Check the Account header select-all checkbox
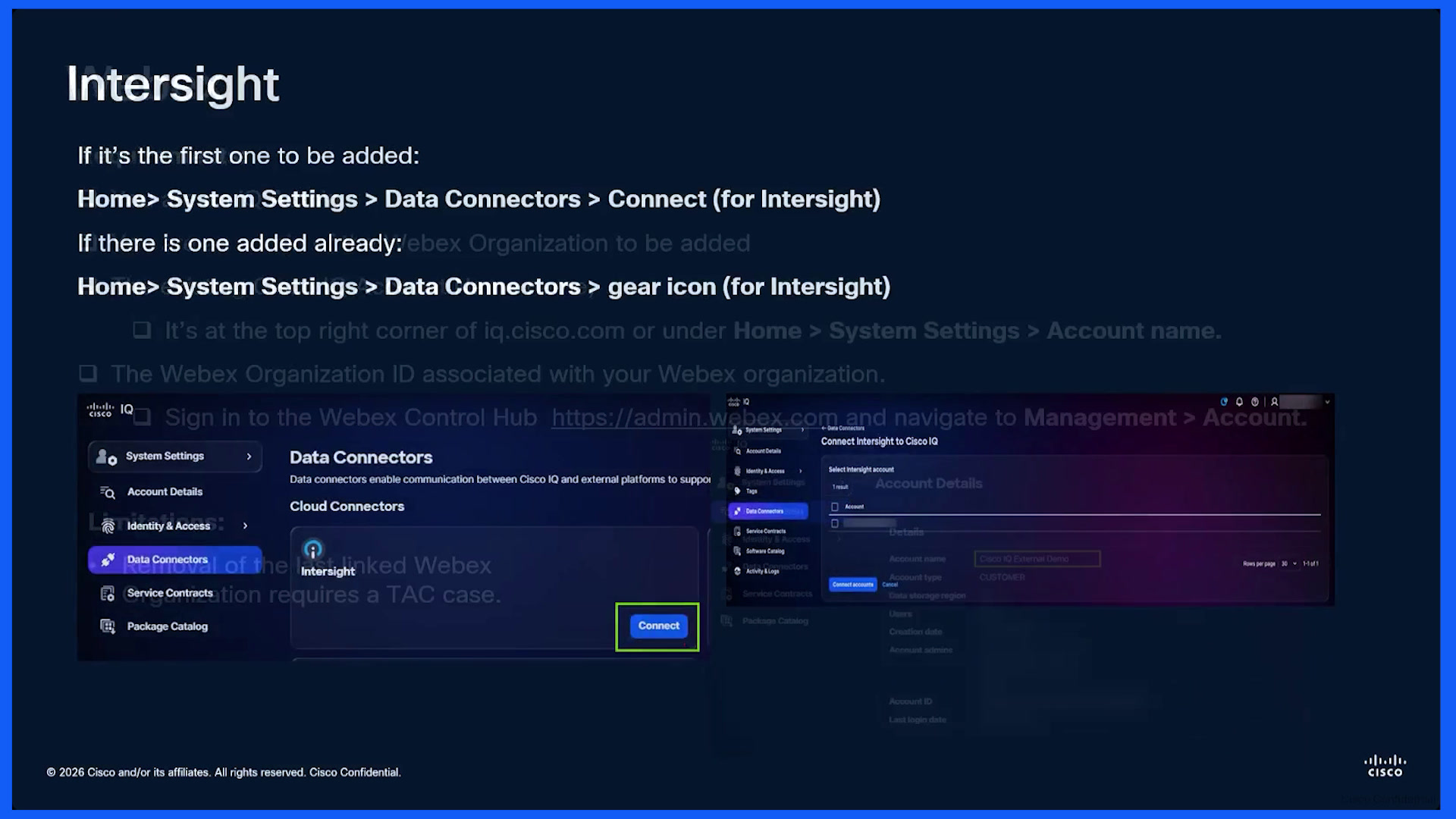The height and width of the screenshot is (819, 1456). click(835, 507)
